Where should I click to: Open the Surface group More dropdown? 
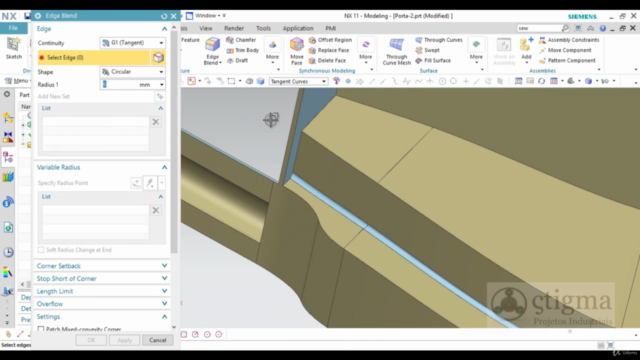coord(476,51)
